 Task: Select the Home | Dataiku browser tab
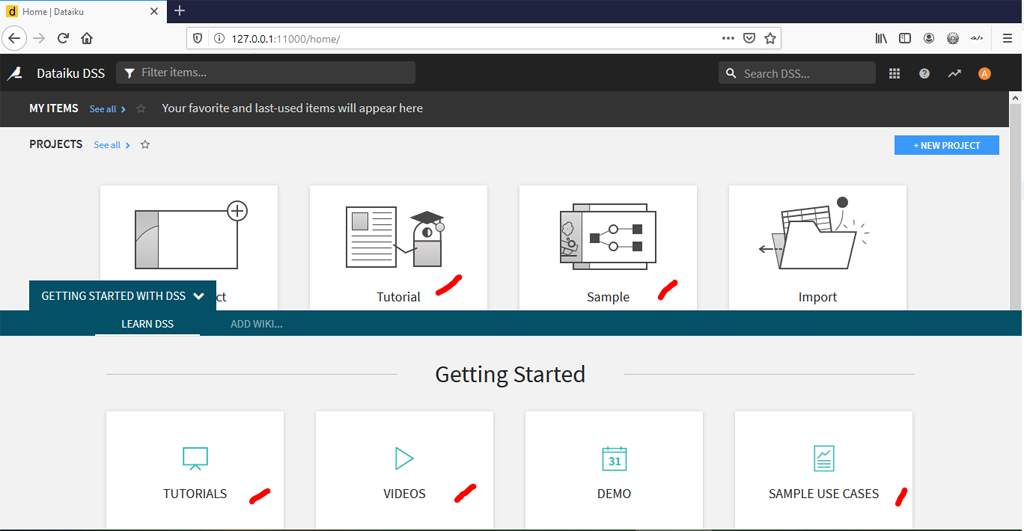click(x=83, y=12)
